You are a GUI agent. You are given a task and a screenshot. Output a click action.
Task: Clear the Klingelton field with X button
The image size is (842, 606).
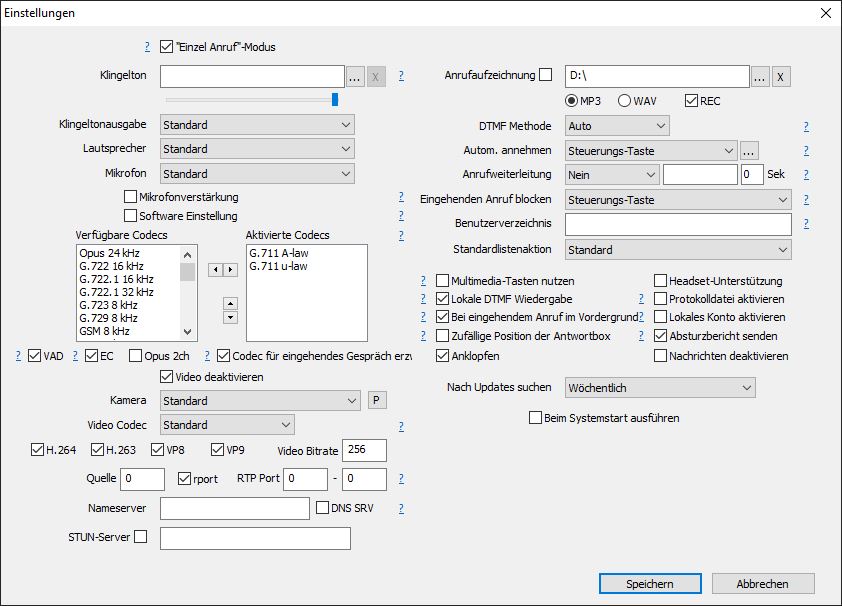(376, 77)
